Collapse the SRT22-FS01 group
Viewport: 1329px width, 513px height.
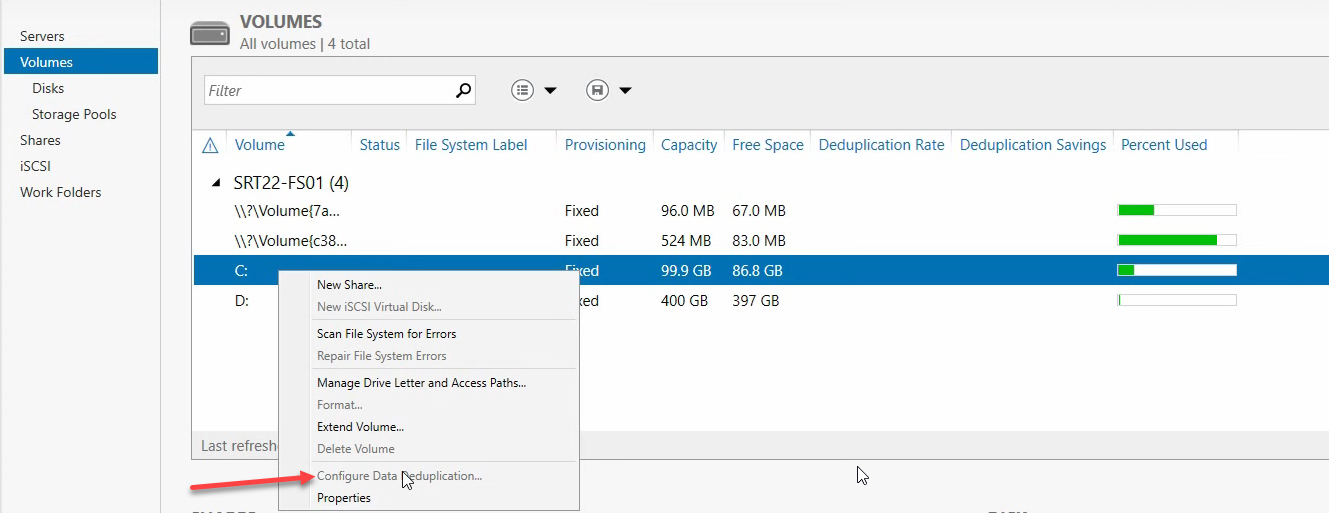215,184
